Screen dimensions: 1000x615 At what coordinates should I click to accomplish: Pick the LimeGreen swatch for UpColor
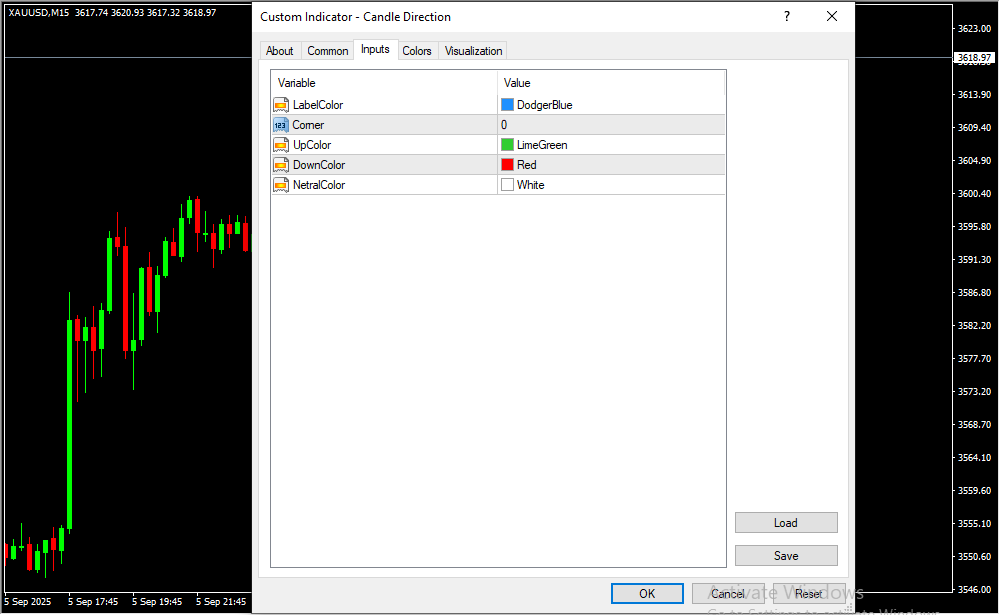[507, 145]
